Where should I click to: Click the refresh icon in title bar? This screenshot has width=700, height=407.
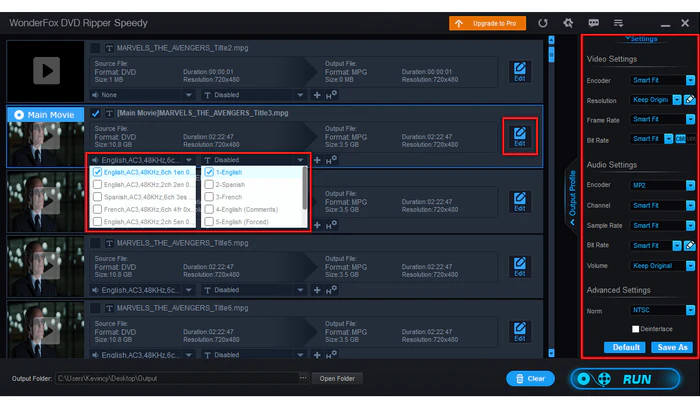[x=542, y=23]
